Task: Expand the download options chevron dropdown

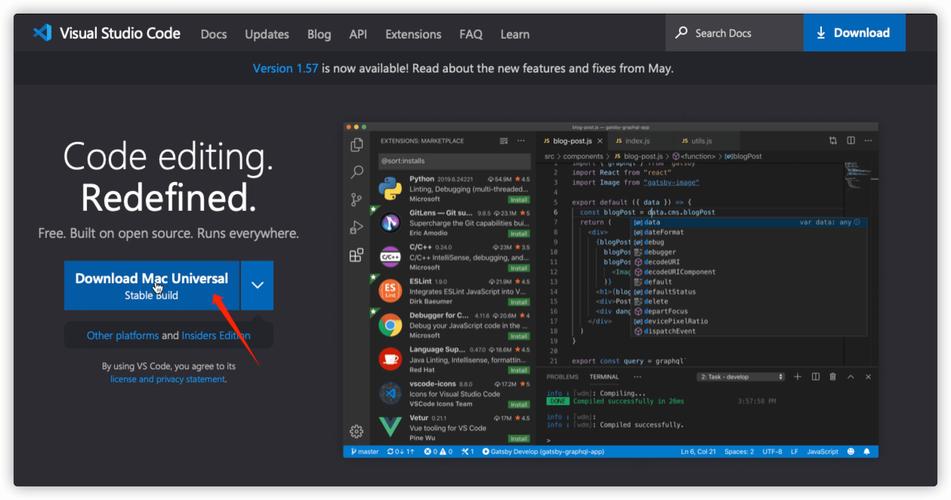Action: coord(257,286)
